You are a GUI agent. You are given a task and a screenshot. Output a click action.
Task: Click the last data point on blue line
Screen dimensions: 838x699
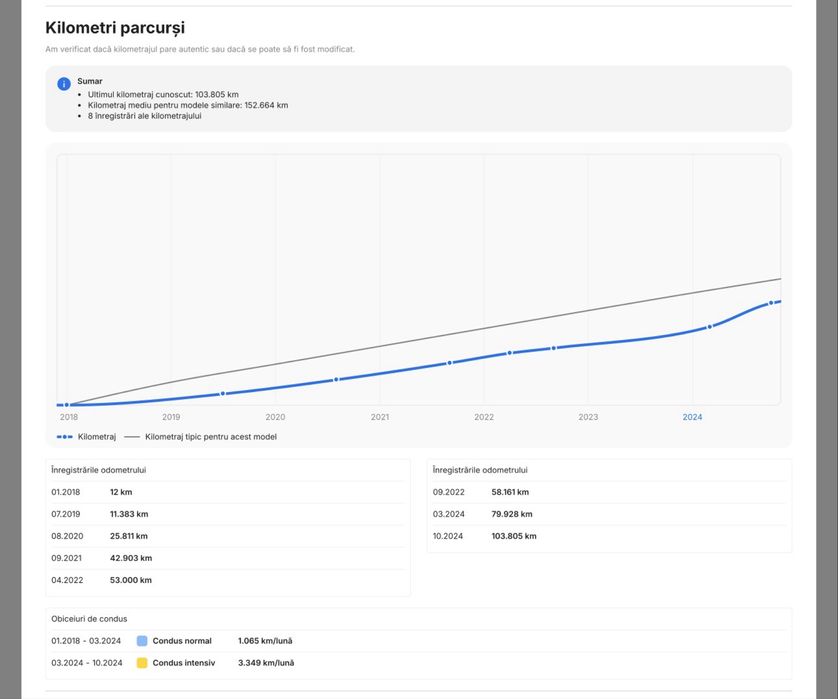(x=770, y=303)
